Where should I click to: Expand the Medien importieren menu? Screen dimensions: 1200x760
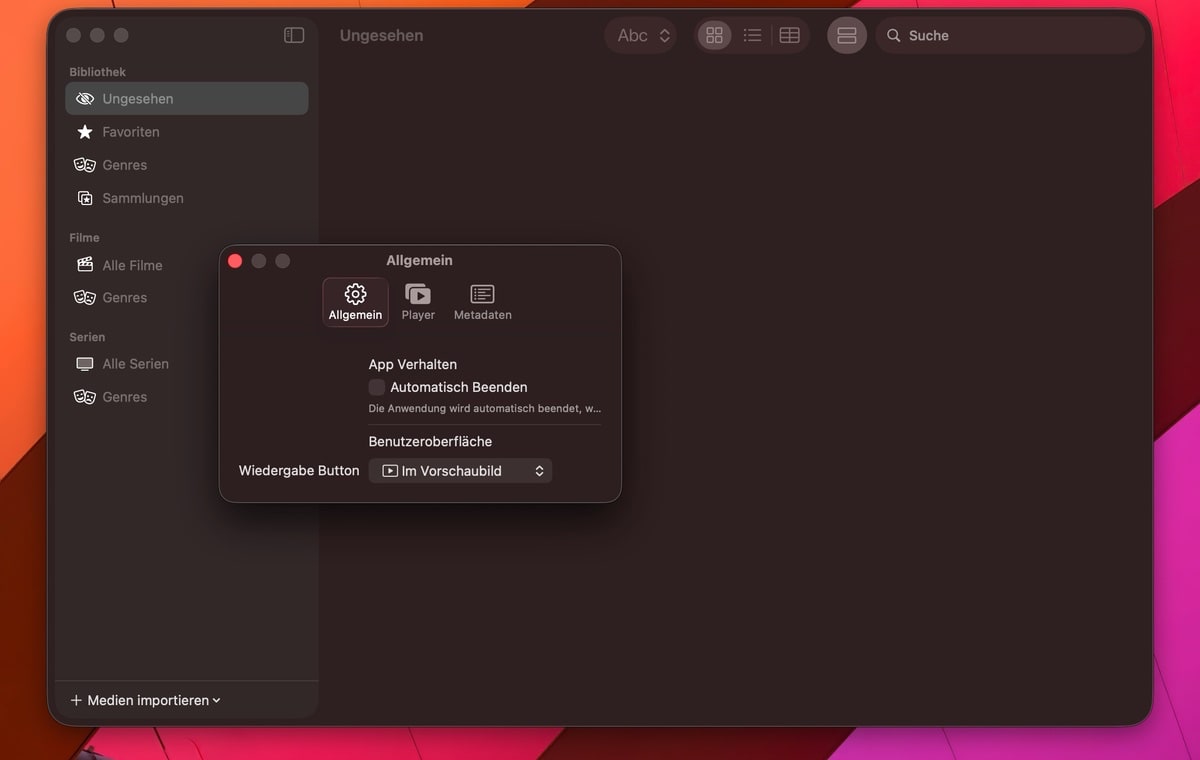145,700
